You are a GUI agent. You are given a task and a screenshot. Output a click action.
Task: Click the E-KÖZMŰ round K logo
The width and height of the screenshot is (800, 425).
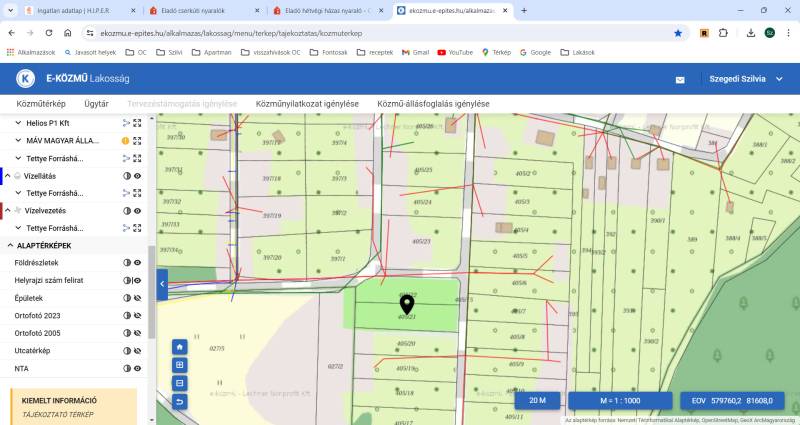point(26,79)
